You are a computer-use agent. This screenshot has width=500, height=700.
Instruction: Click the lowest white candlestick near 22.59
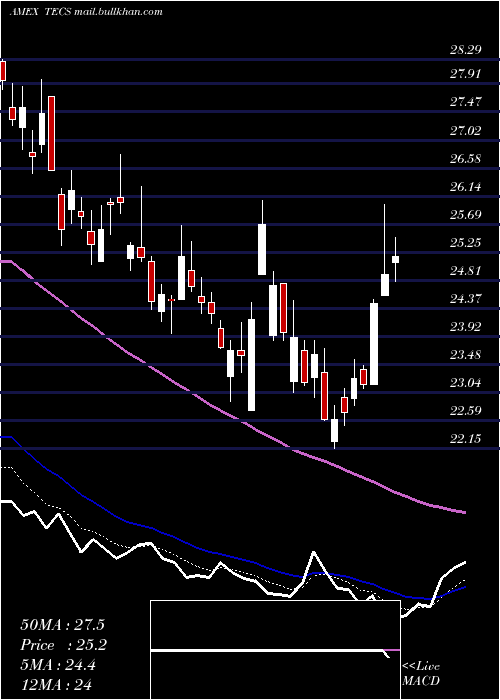(334, 430)
